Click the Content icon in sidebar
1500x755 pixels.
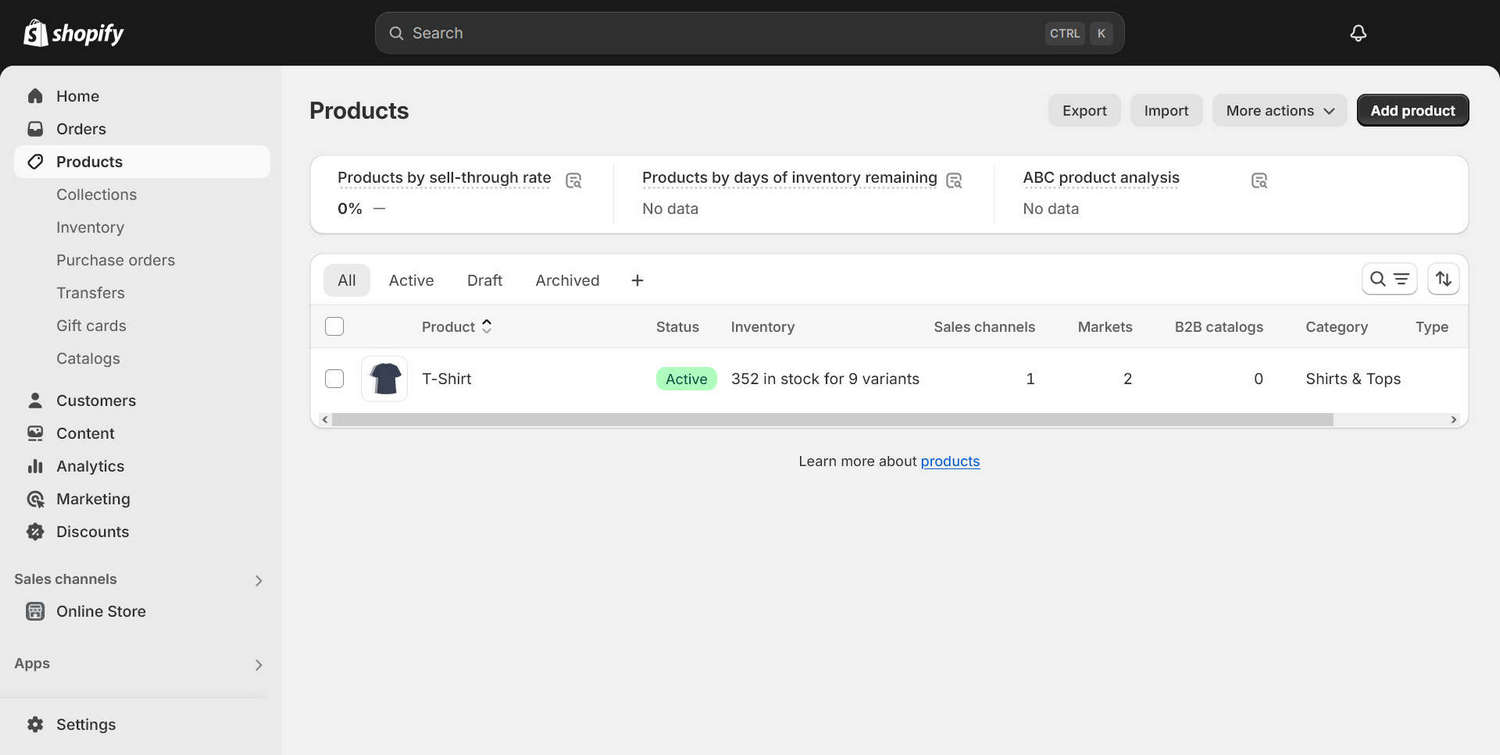[35, 433]
